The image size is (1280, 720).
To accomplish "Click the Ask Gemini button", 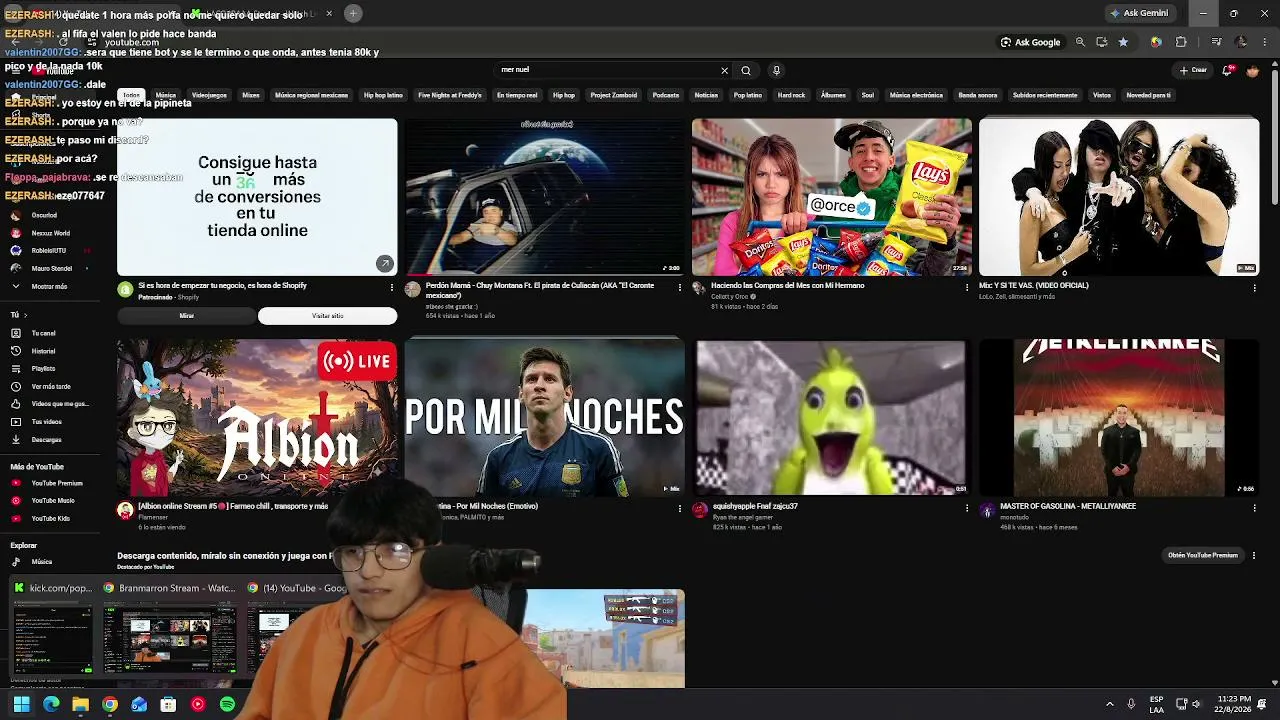I will 1139,13.
